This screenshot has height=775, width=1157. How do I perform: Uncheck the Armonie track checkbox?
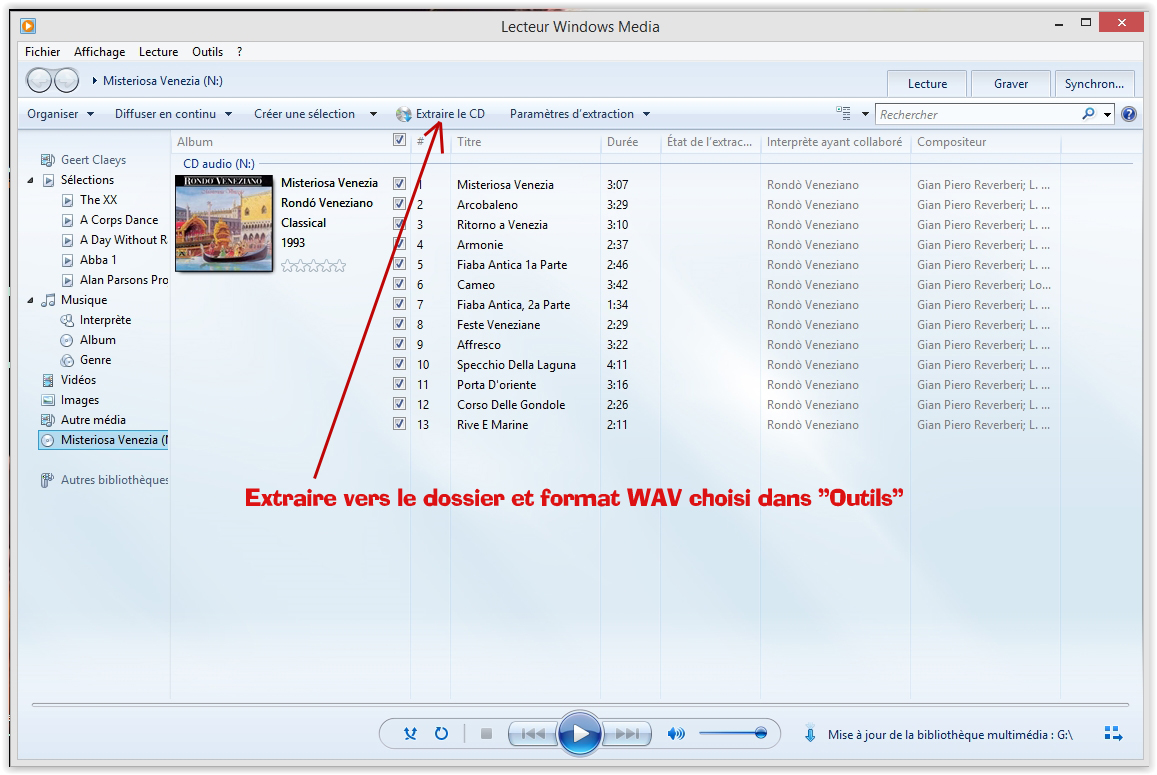(x=399, y=243)
